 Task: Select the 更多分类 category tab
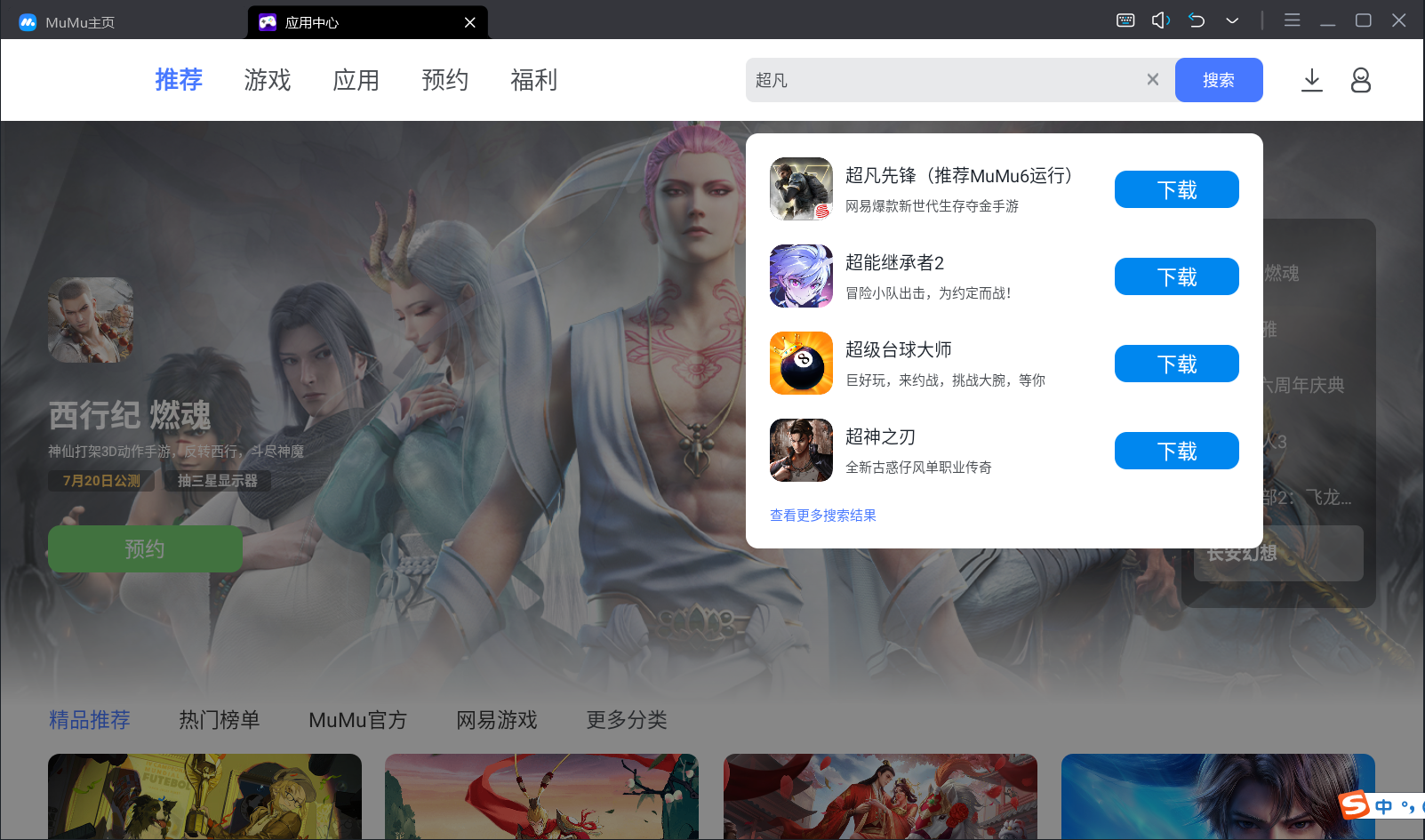627,720
